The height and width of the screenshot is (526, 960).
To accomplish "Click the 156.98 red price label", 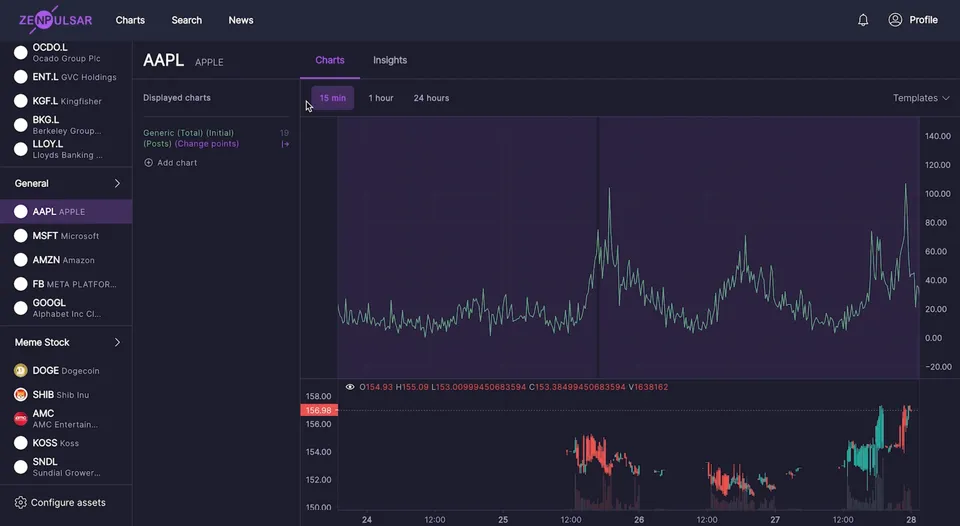I will click(318, 410).
